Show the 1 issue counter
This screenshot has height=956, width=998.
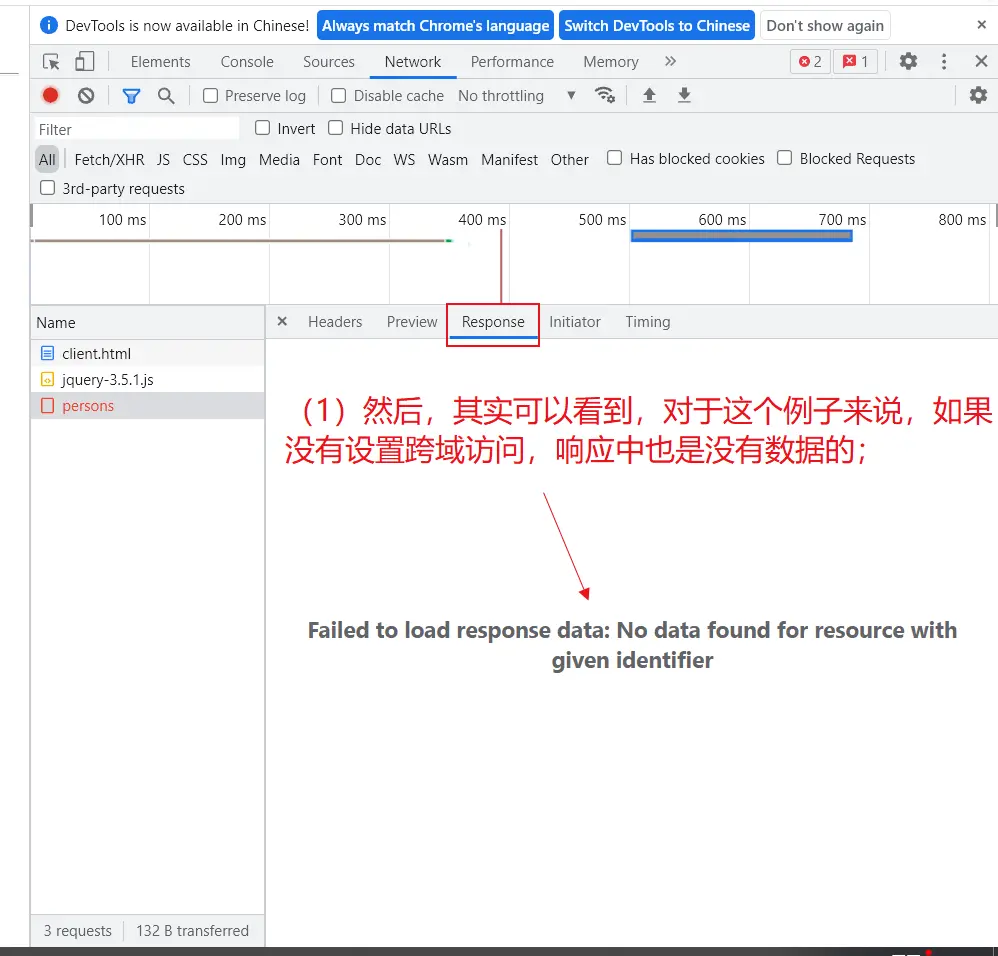coord(855,62)
